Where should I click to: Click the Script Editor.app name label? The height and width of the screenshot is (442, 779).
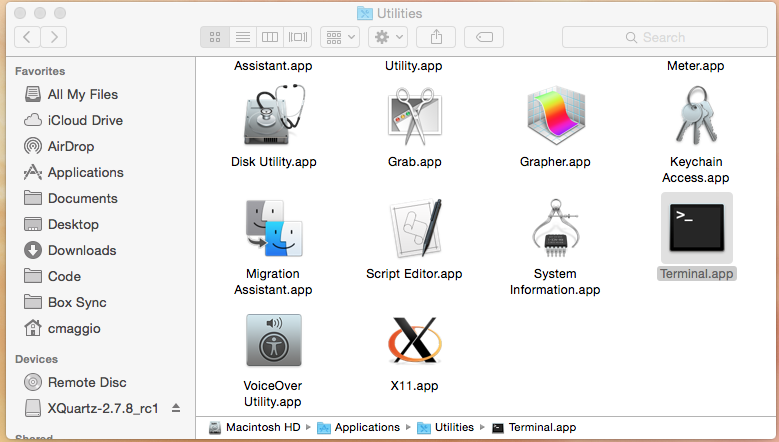(x=414, y=274)
